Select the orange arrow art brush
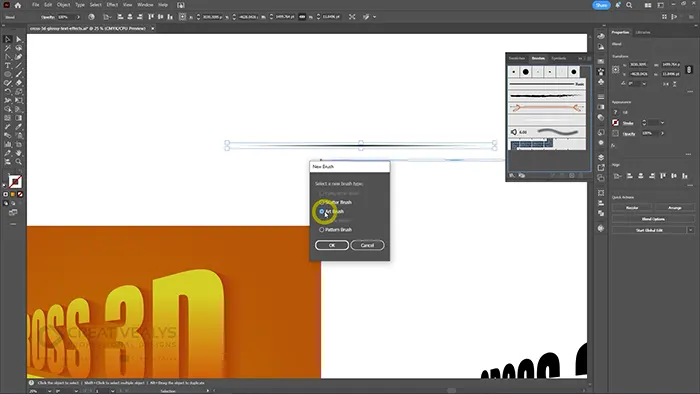Screen dimensions: 700x394 (546, 108)
